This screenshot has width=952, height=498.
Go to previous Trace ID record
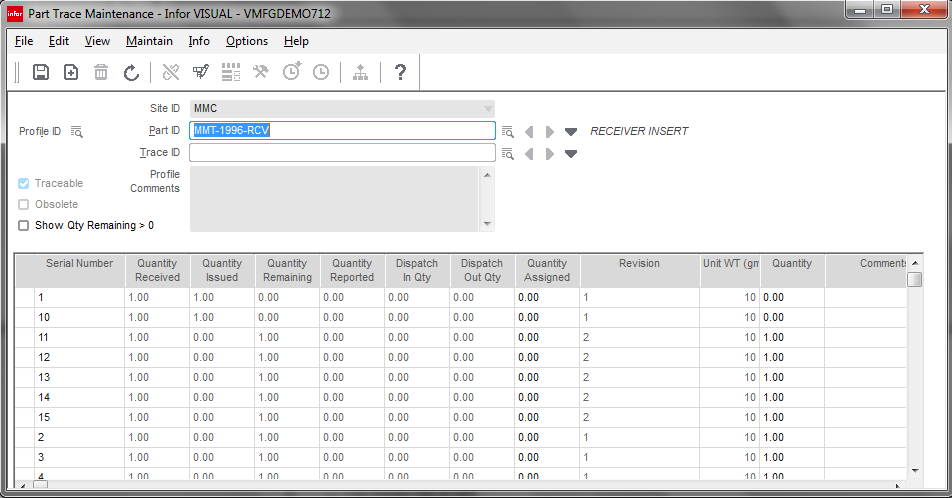click(529, 154)
